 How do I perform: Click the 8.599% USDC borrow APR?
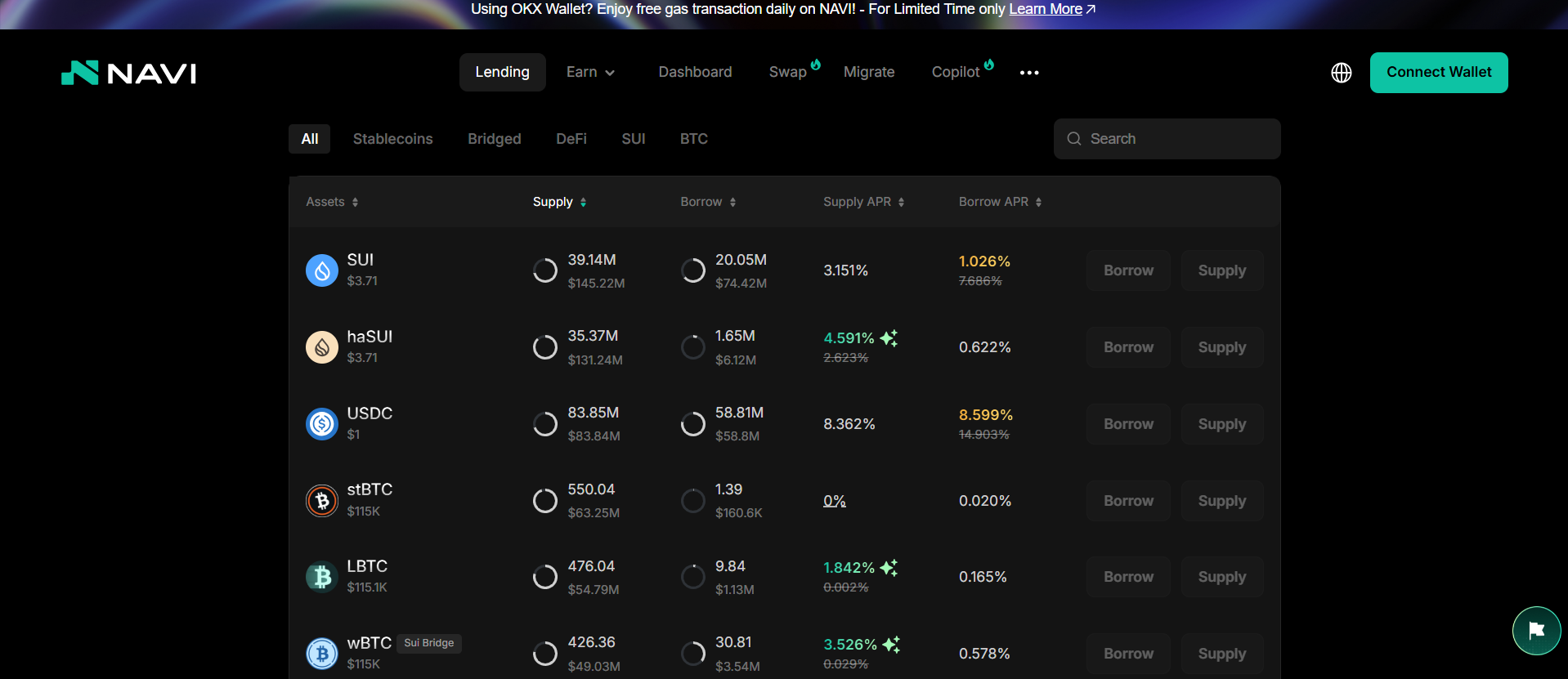[x=986, y=415]
